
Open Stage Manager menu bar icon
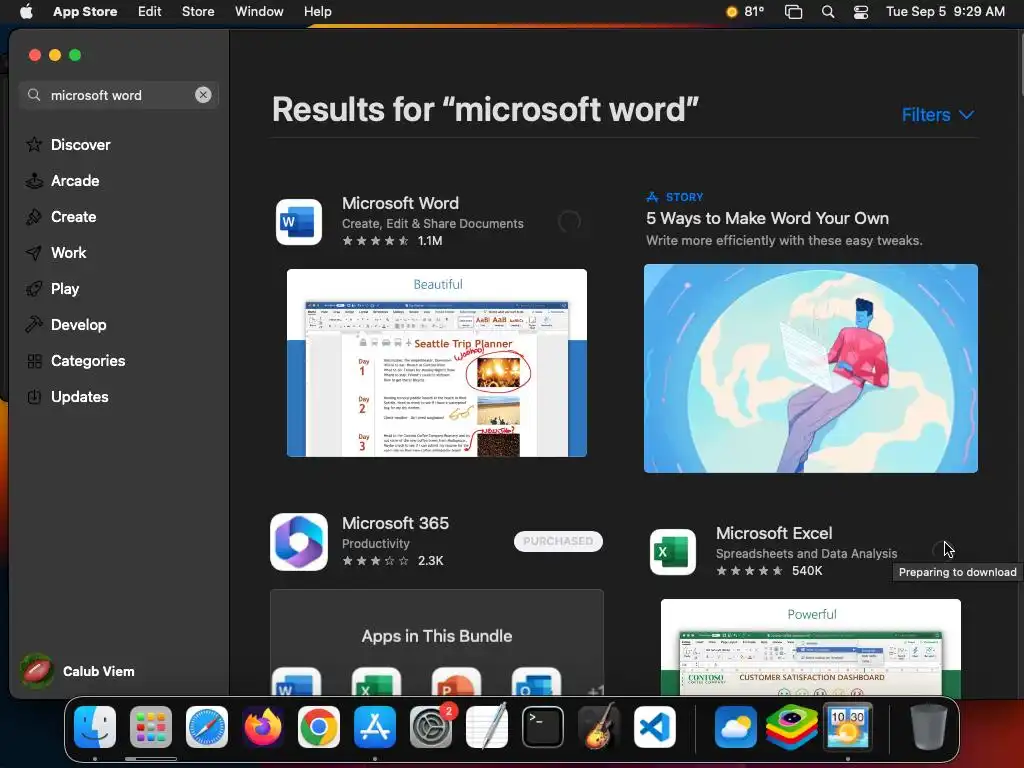click(x=793, y=12)
